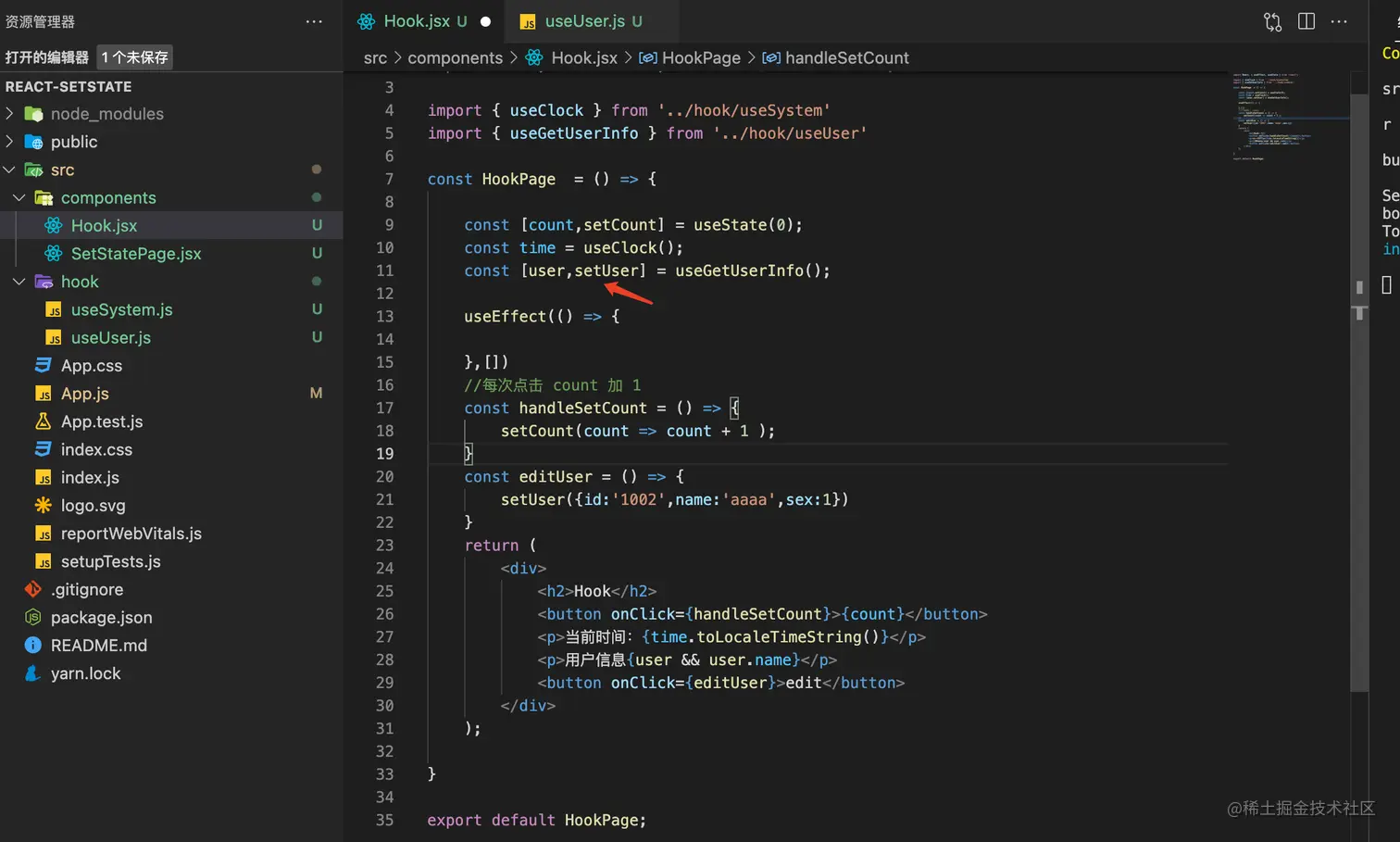Screen dimensions: 1400x842
Task: Click the info icon beside README.md
Action: 33,646
